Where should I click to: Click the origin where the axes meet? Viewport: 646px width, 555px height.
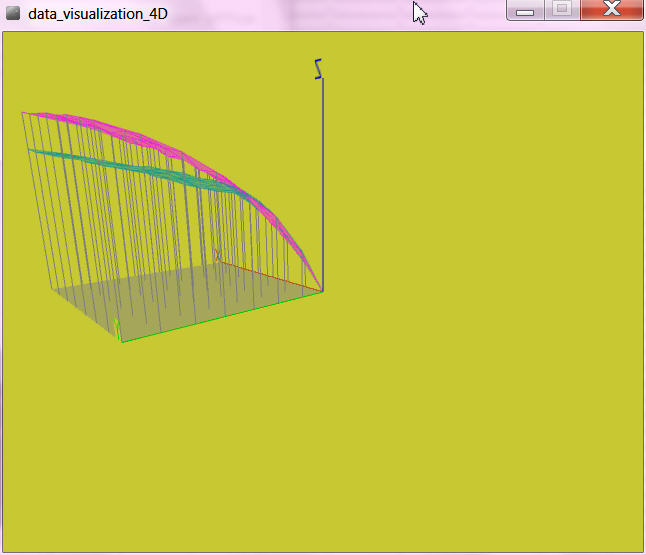coord(323,291)
